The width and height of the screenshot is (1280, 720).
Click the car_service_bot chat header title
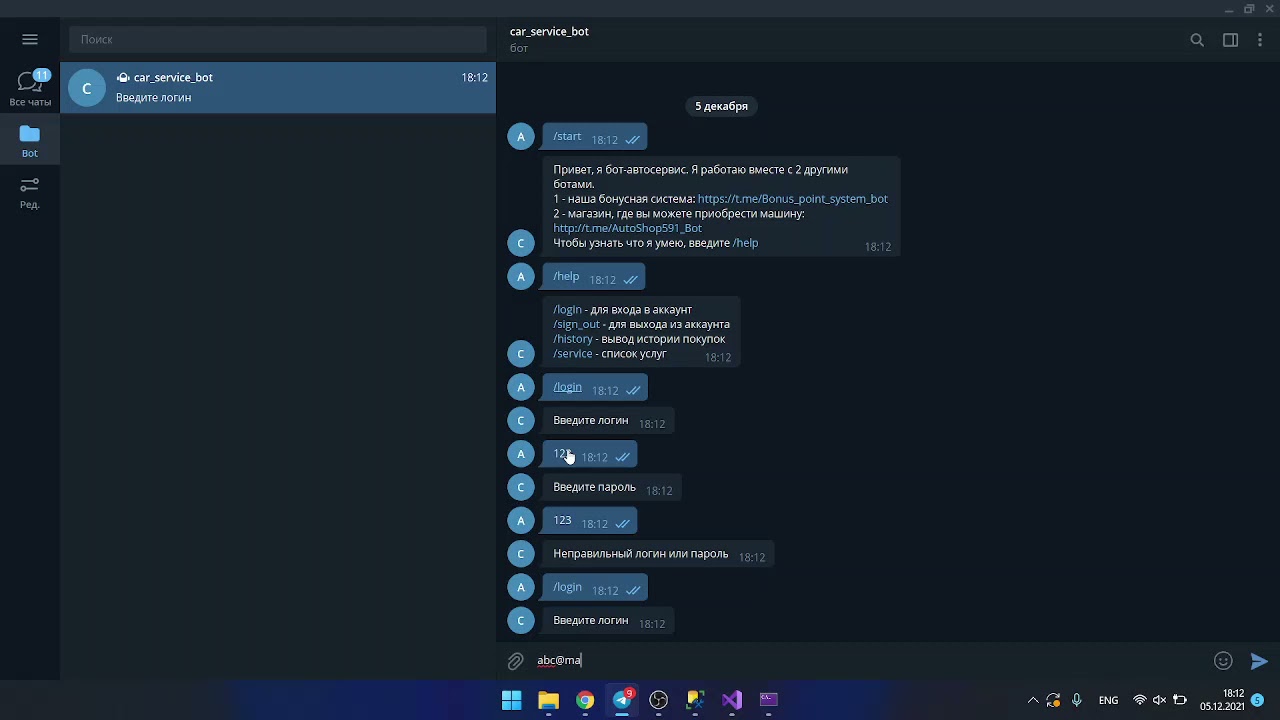[549, 31]
